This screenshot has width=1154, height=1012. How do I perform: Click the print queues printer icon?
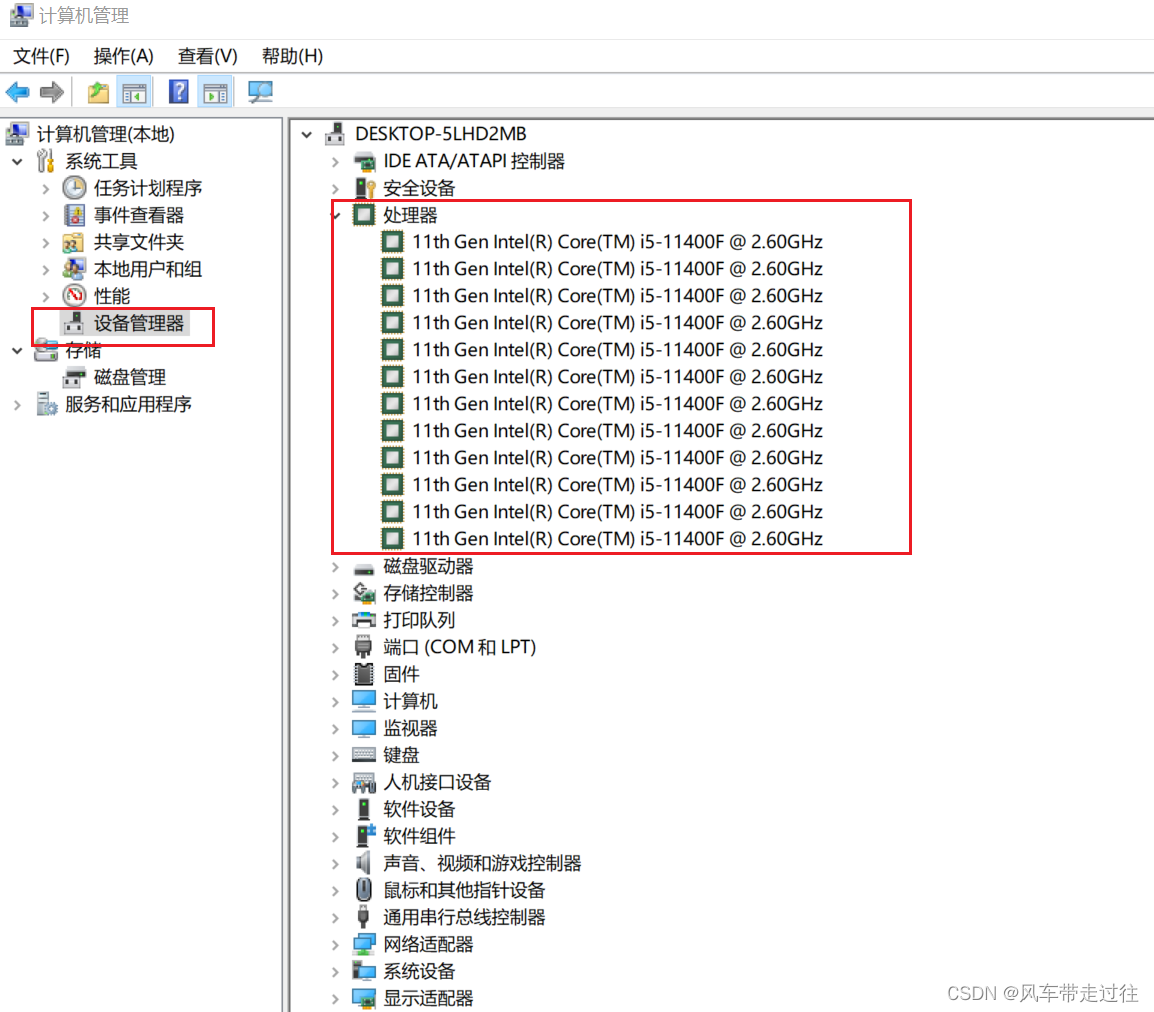(364, 620)
